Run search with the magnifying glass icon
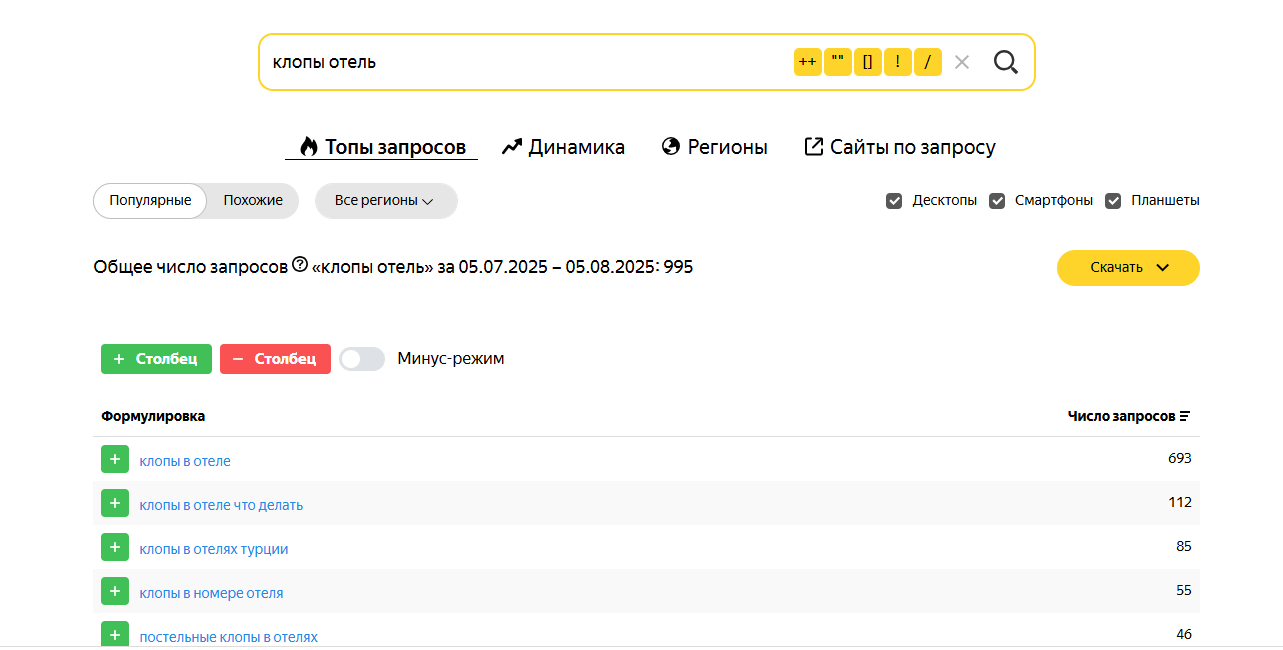 (x=1006, y=62)
